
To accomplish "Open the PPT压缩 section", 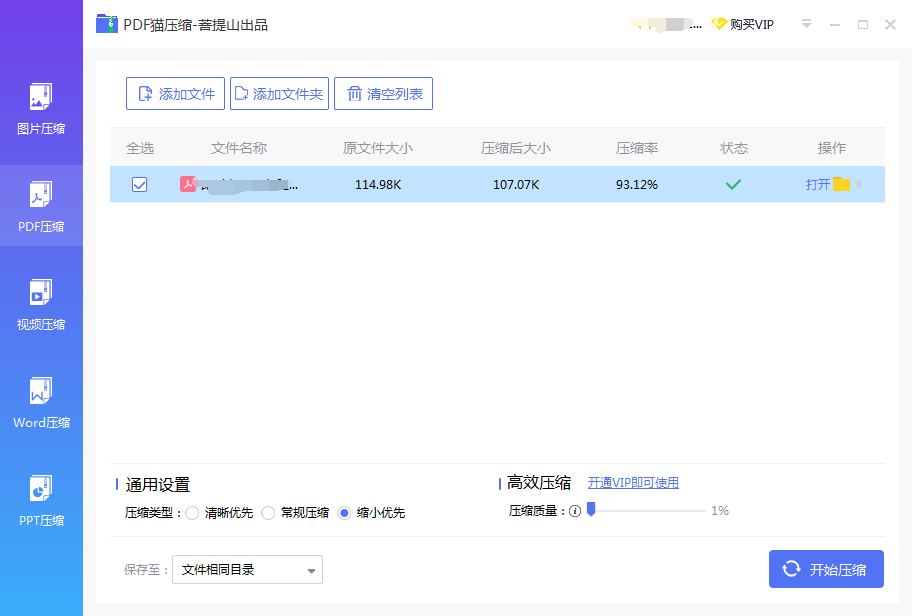I will [x=41, y=501].
